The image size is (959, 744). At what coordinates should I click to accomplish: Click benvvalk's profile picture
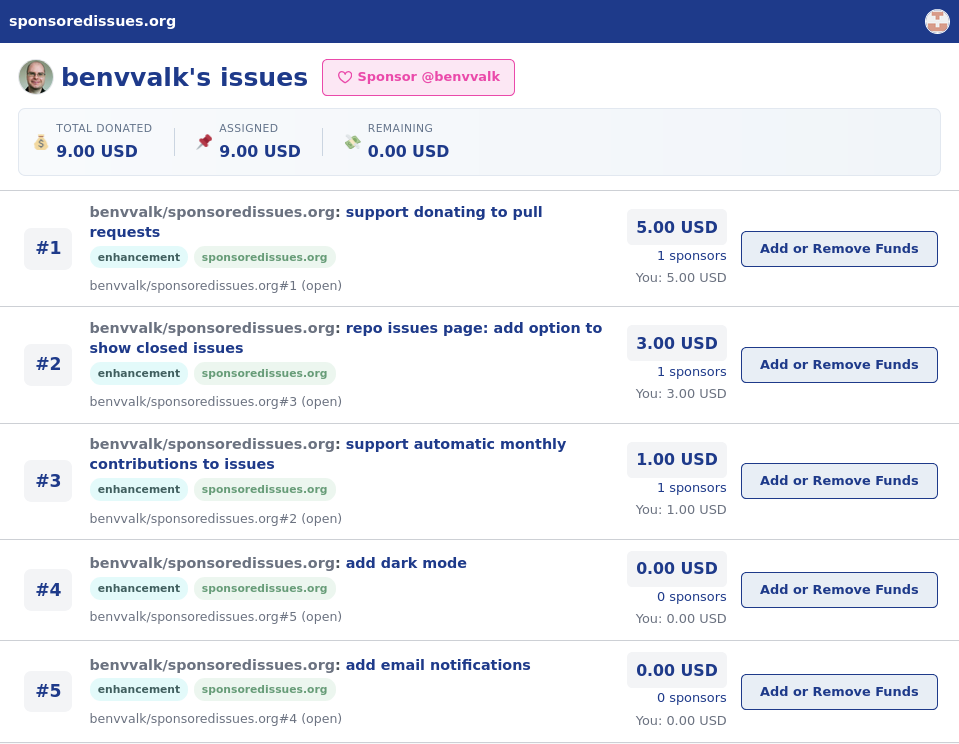[36, 77]
